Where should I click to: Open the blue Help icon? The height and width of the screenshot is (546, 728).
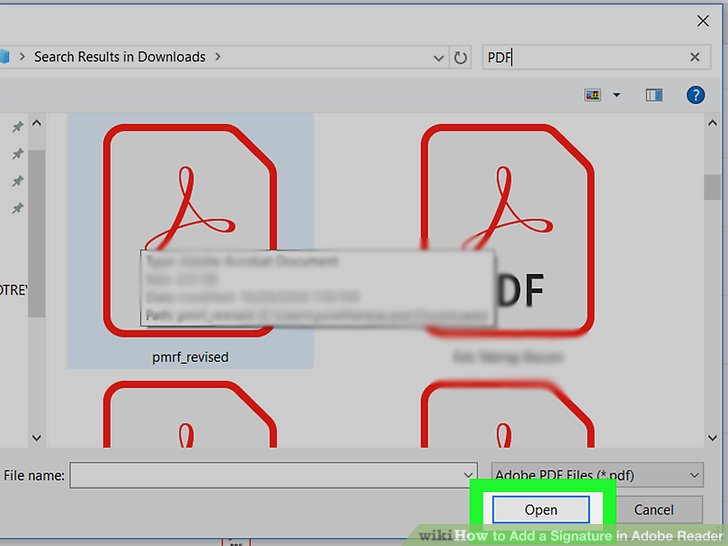coord(696,95)
